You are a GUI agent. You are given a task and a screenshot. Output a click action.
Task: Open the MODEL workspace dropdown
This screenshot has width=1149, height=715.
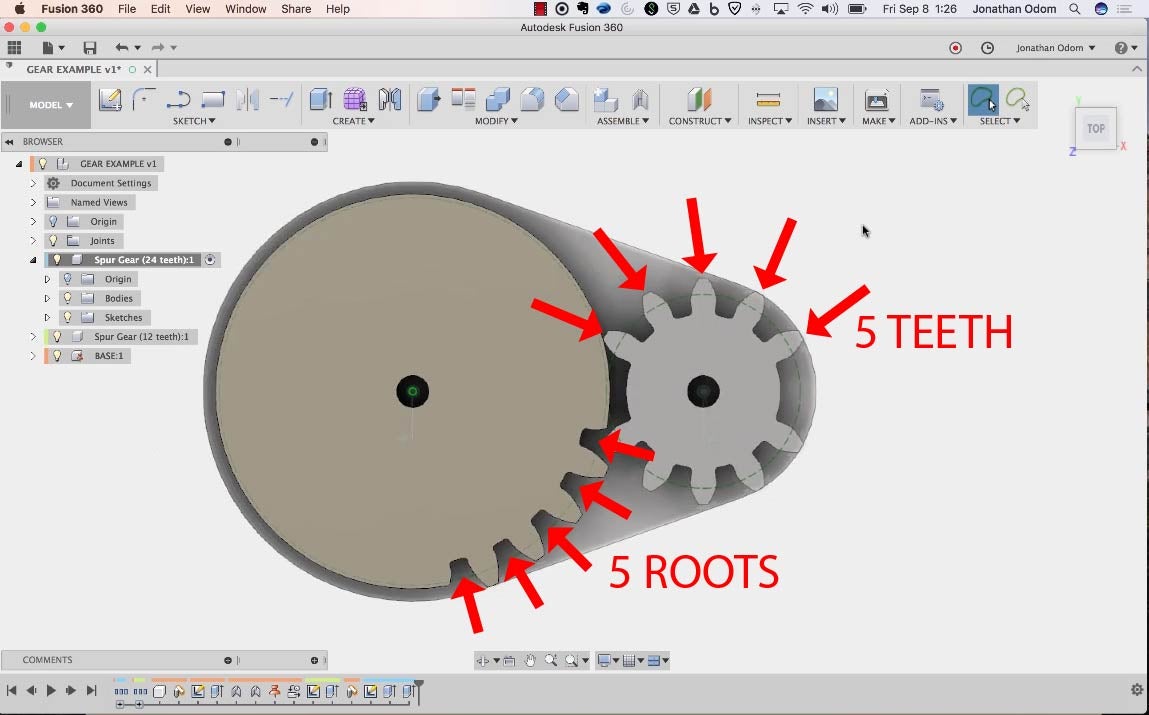pyautogui.click(x=51, y=105)
